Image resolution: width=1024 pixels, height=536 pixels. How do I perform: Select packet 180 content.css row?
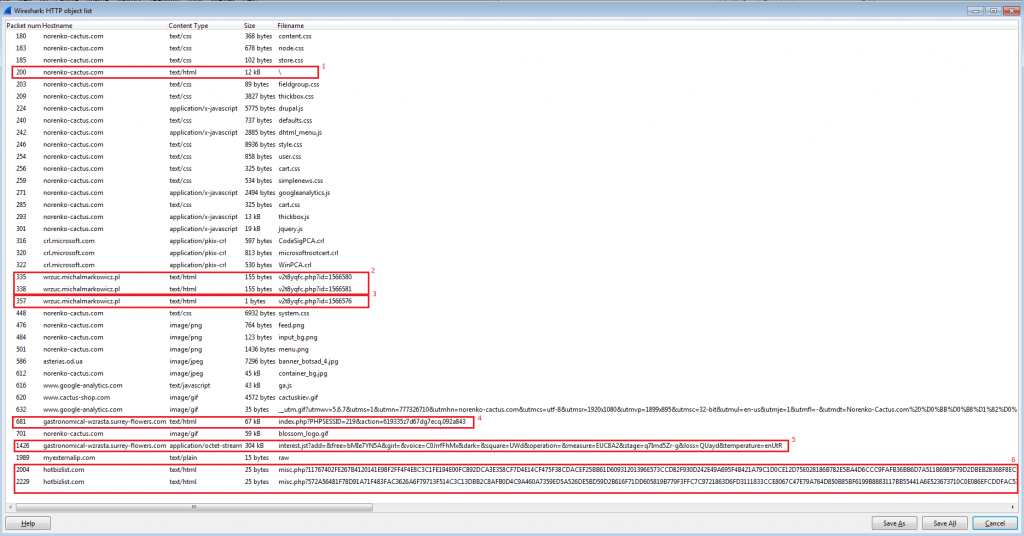coord(512,37)
